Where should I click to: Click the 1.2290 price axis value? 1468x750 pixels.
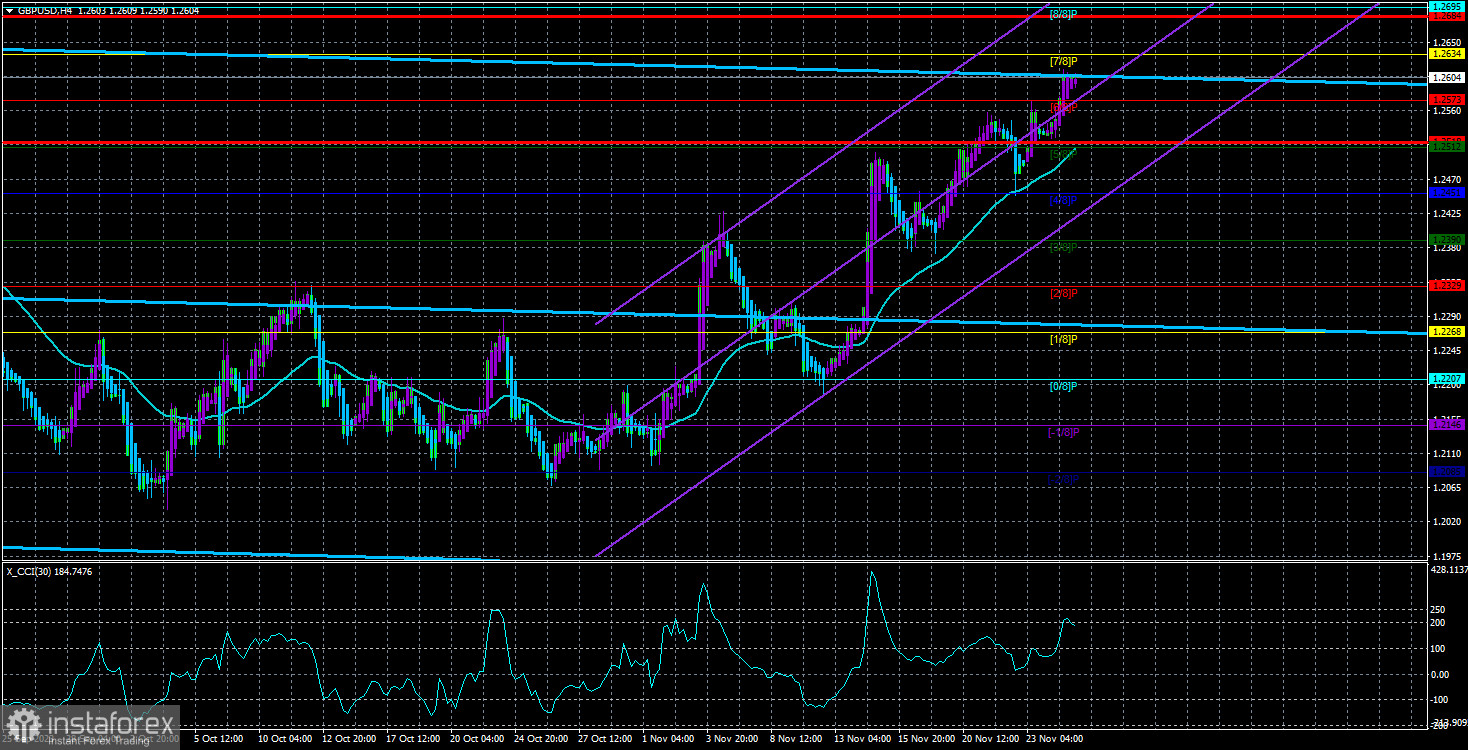pyautogui.click(x=1446, y=316)
